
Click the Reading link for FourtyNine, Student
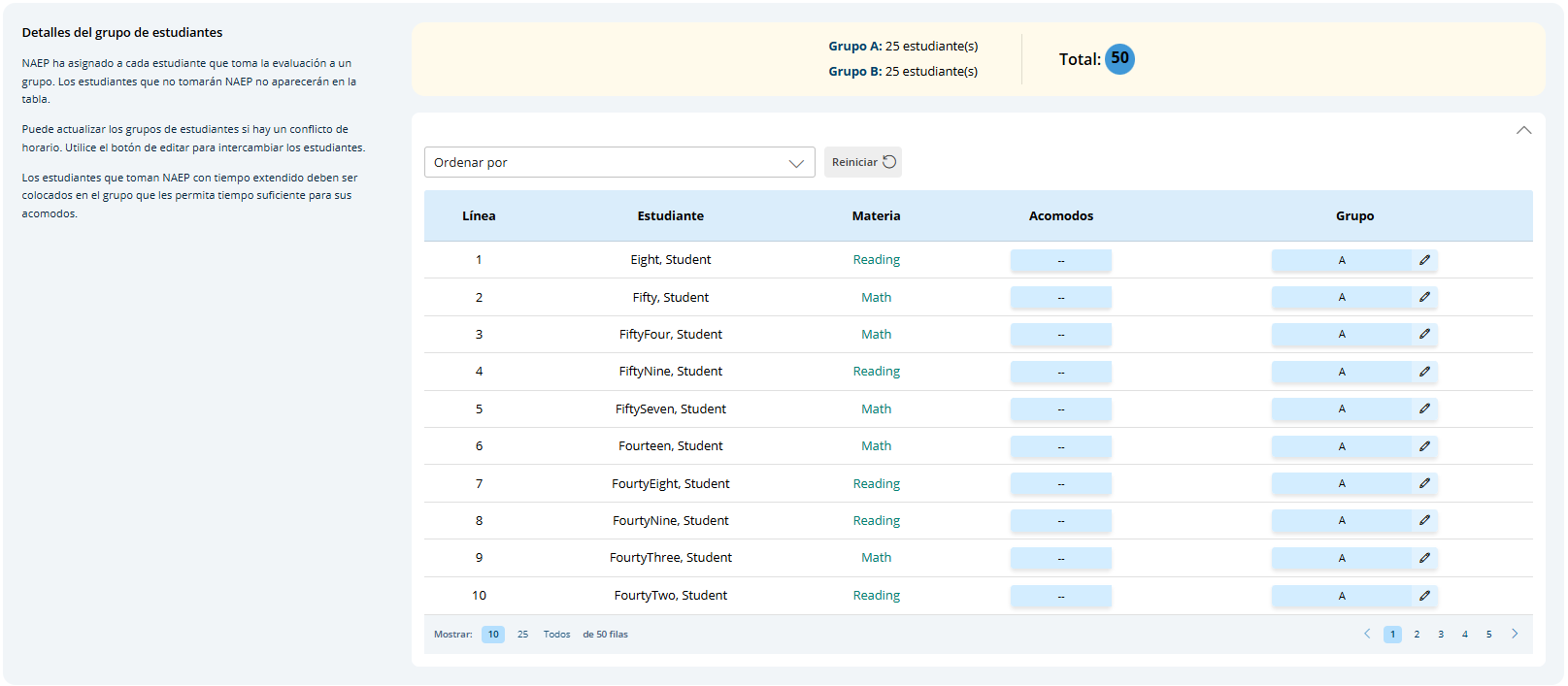click(876, 521)
